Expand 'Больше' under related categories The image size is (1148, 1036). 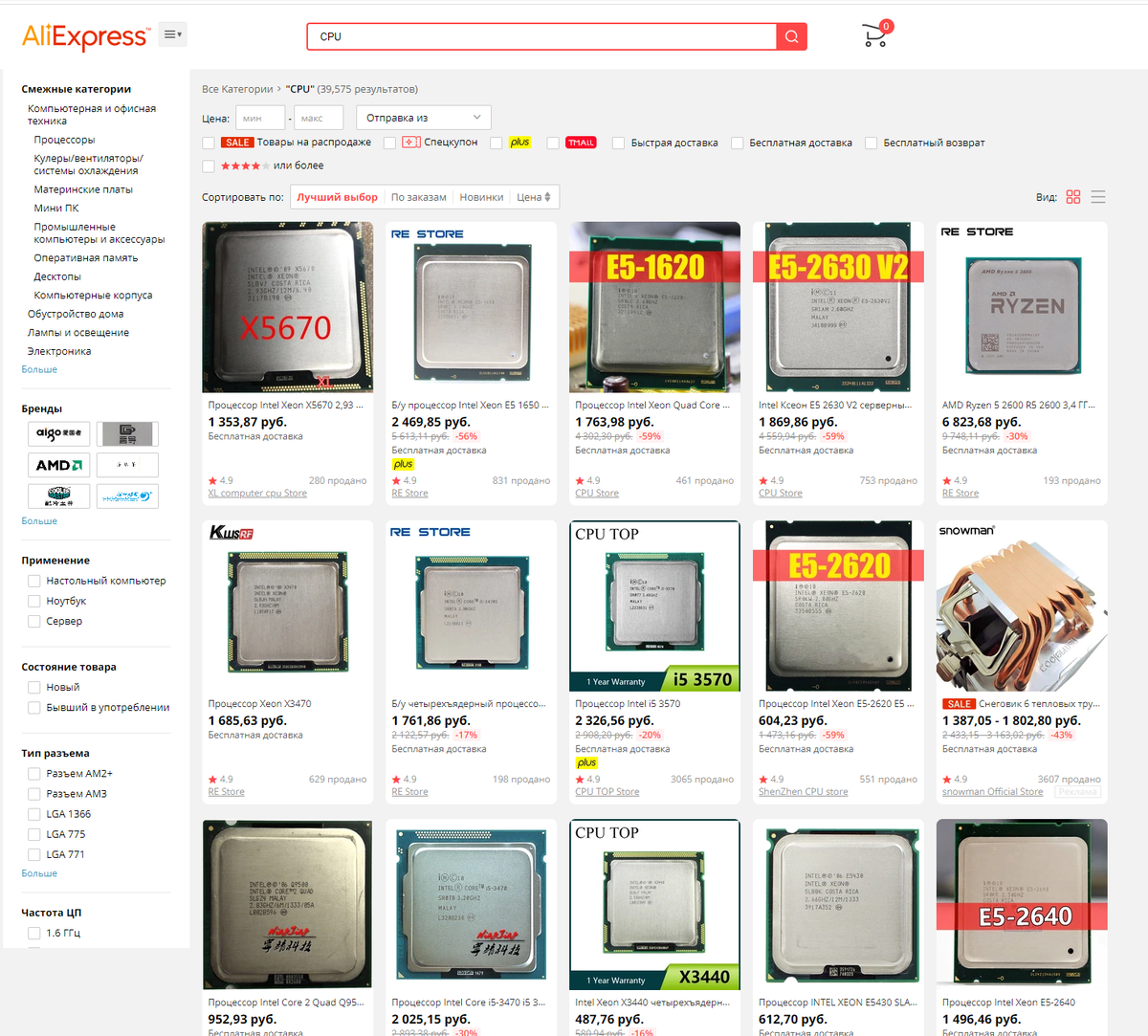tap(39, 369)
